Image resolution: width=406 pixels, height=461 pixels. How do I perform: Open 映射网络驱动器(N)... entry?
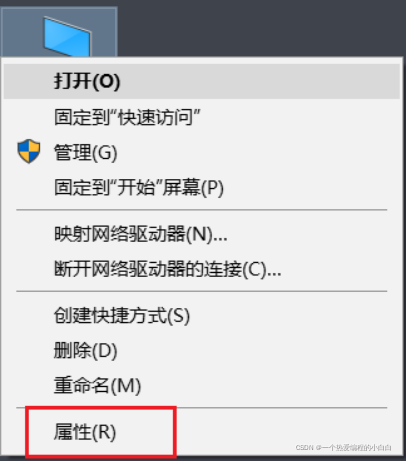tap(202, 234)
